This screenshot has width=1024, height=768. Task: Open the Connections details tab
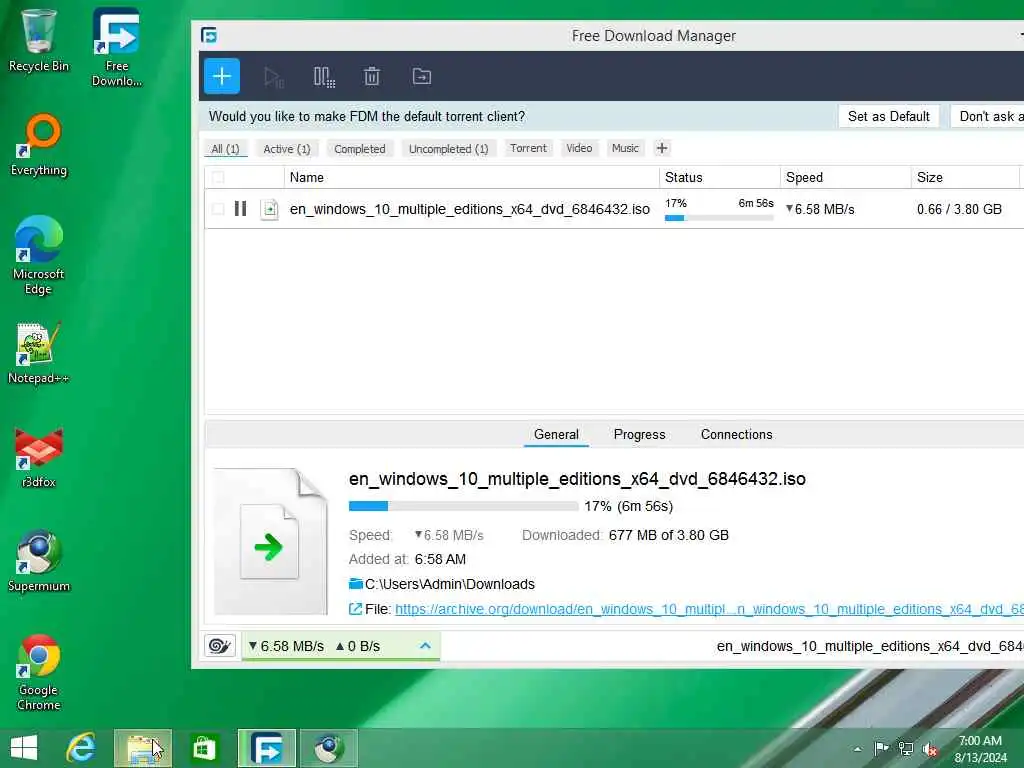737,434
